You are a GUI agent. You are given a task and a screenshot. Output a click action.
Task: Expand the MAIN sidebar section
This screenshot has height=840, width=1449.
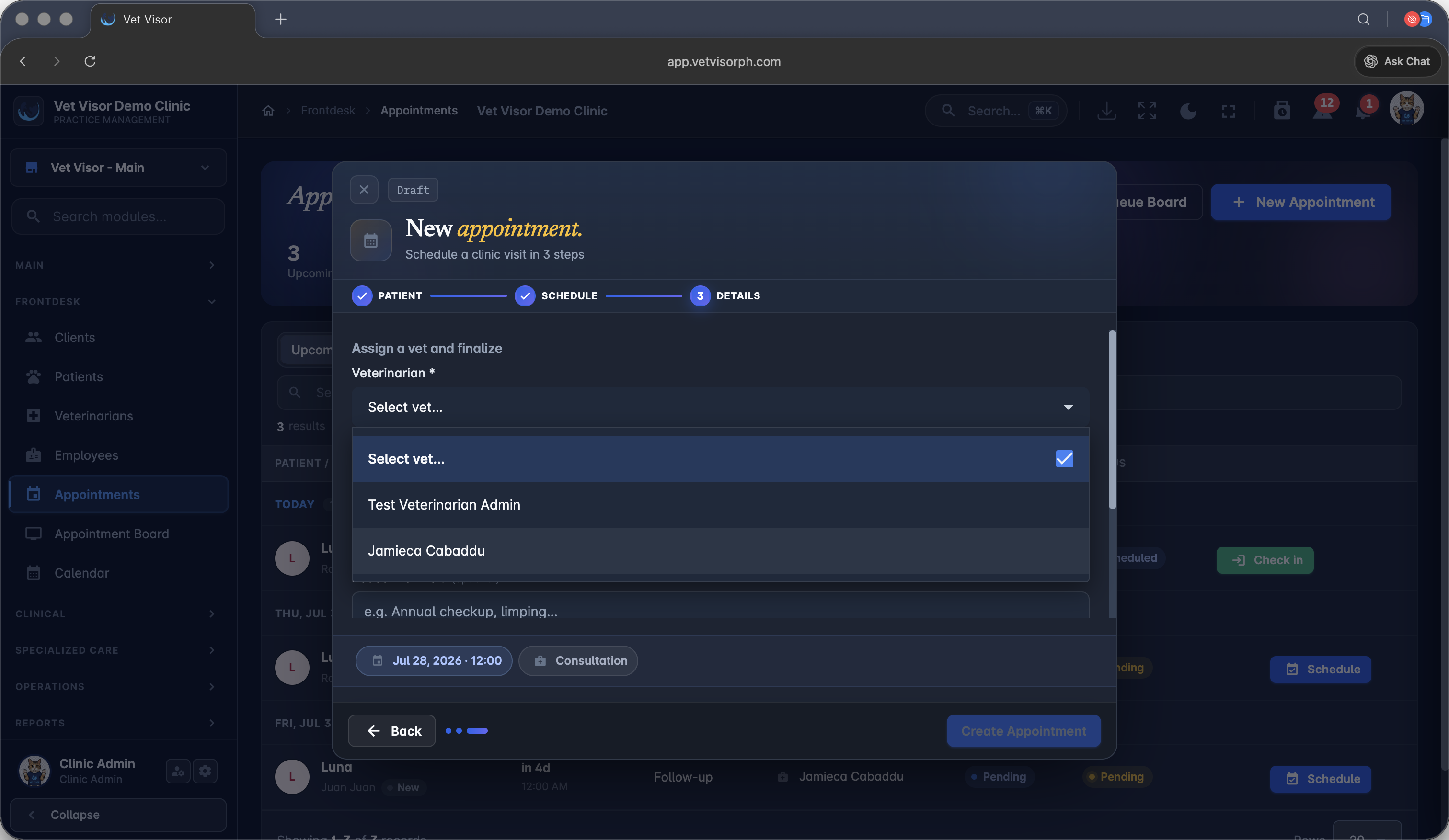(115, 265)
